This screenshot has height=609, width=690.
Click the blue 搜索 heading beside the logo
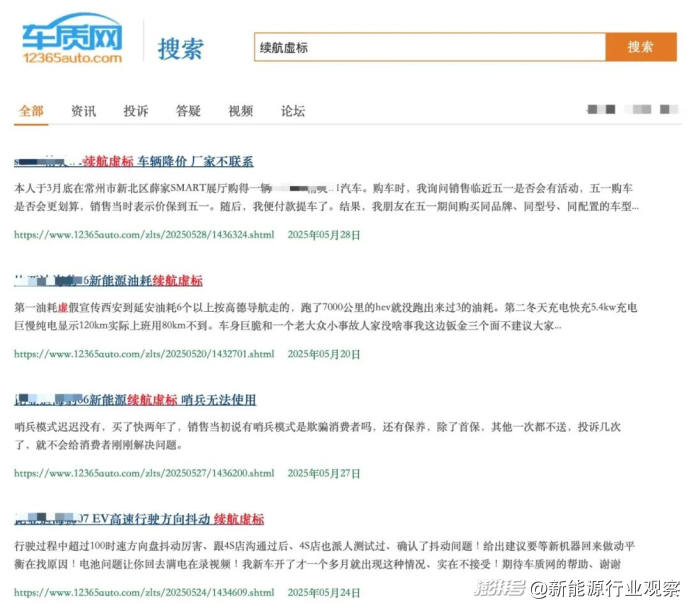click(181, 48)
